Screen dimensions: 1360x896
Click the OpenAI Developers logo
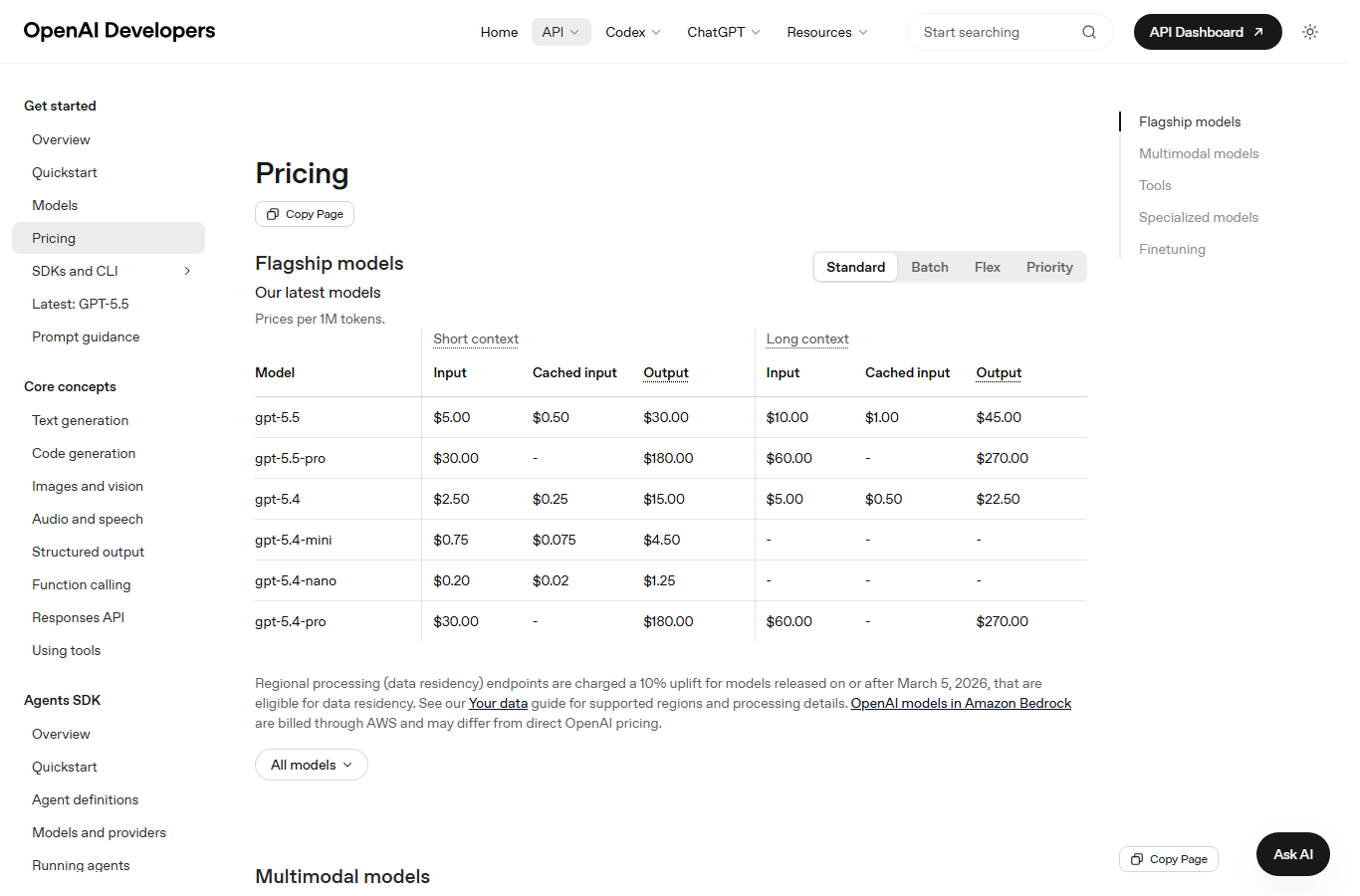click(119, 30)
